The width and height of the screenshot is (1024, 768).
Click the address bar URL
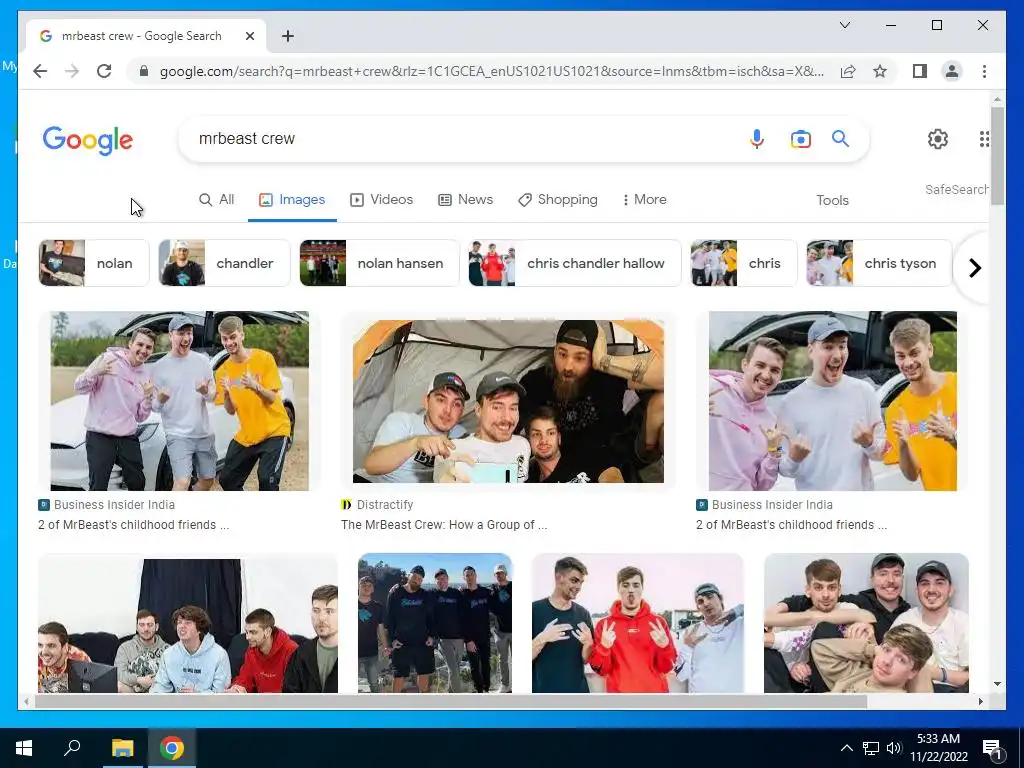click(491, 71)
